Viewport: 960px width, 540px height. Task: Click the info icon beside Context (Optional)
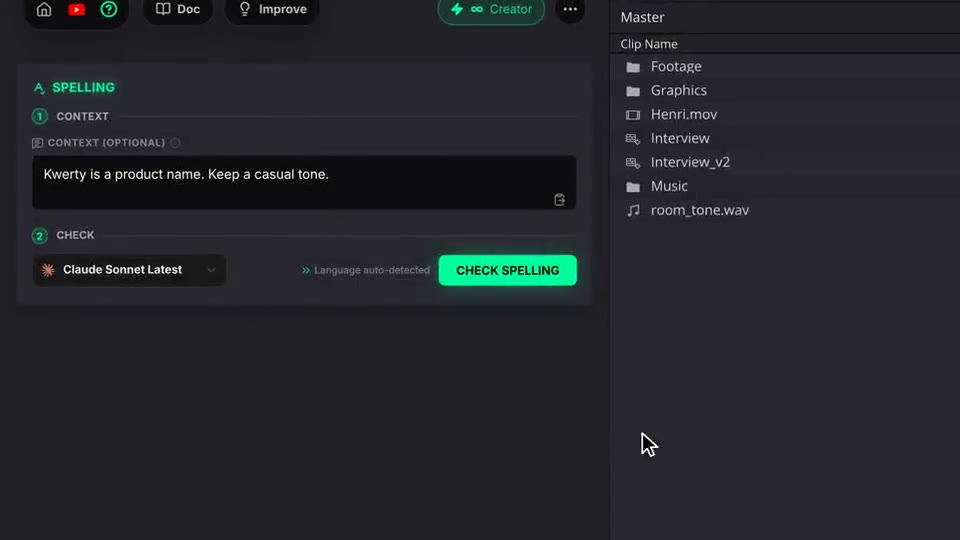point(175,143)
